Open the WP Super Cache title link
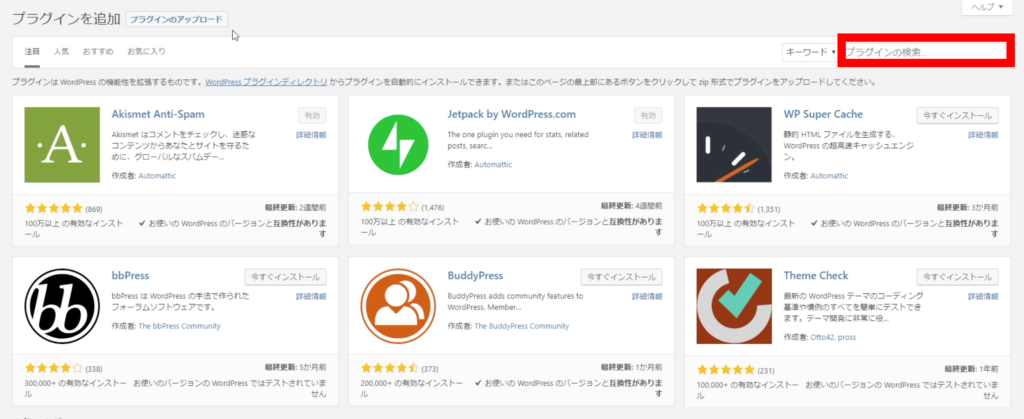This screenshot has height=419, width=1024. [823, 114]
